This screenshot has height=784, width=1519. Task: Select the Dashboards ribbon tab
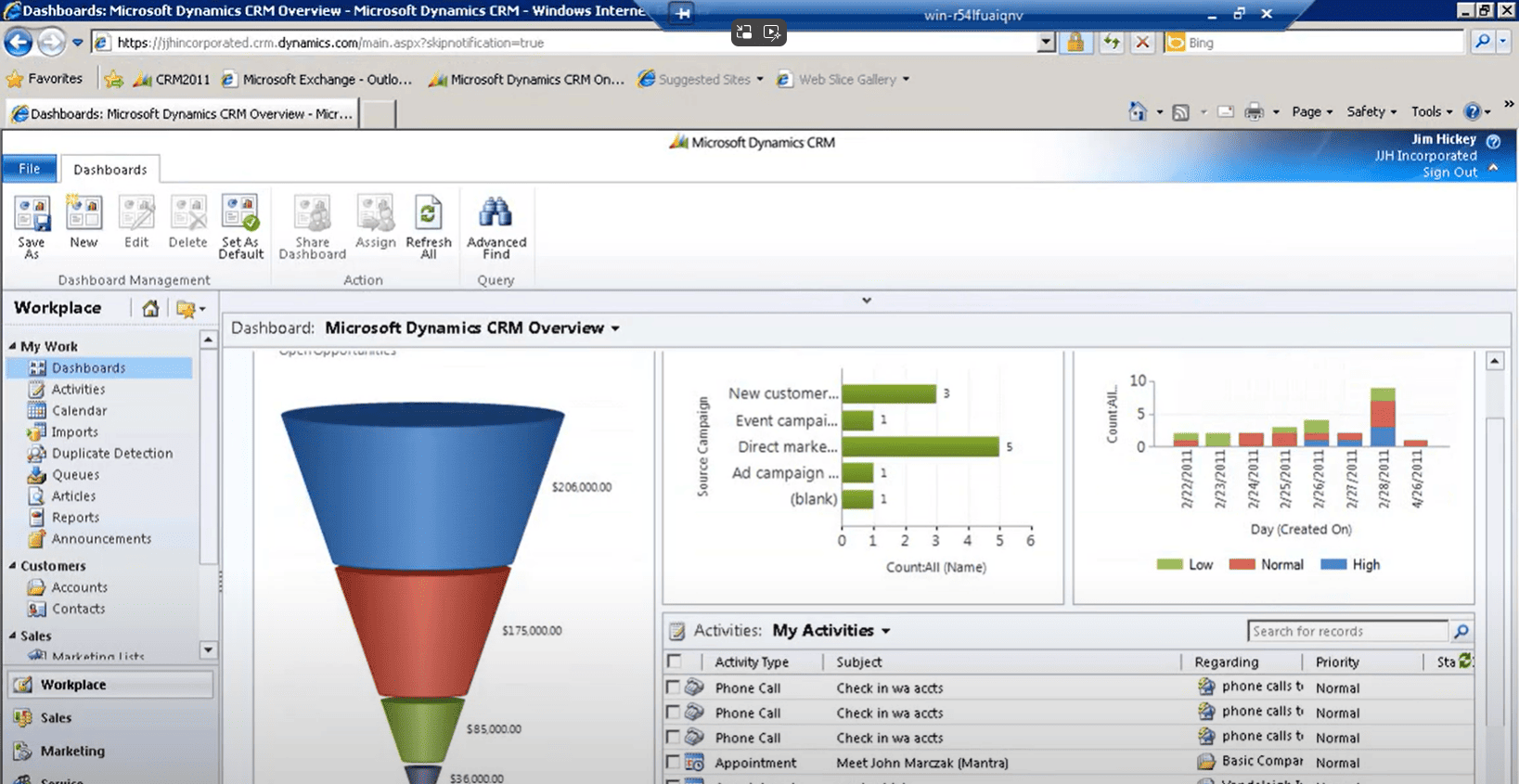(110, 170)
